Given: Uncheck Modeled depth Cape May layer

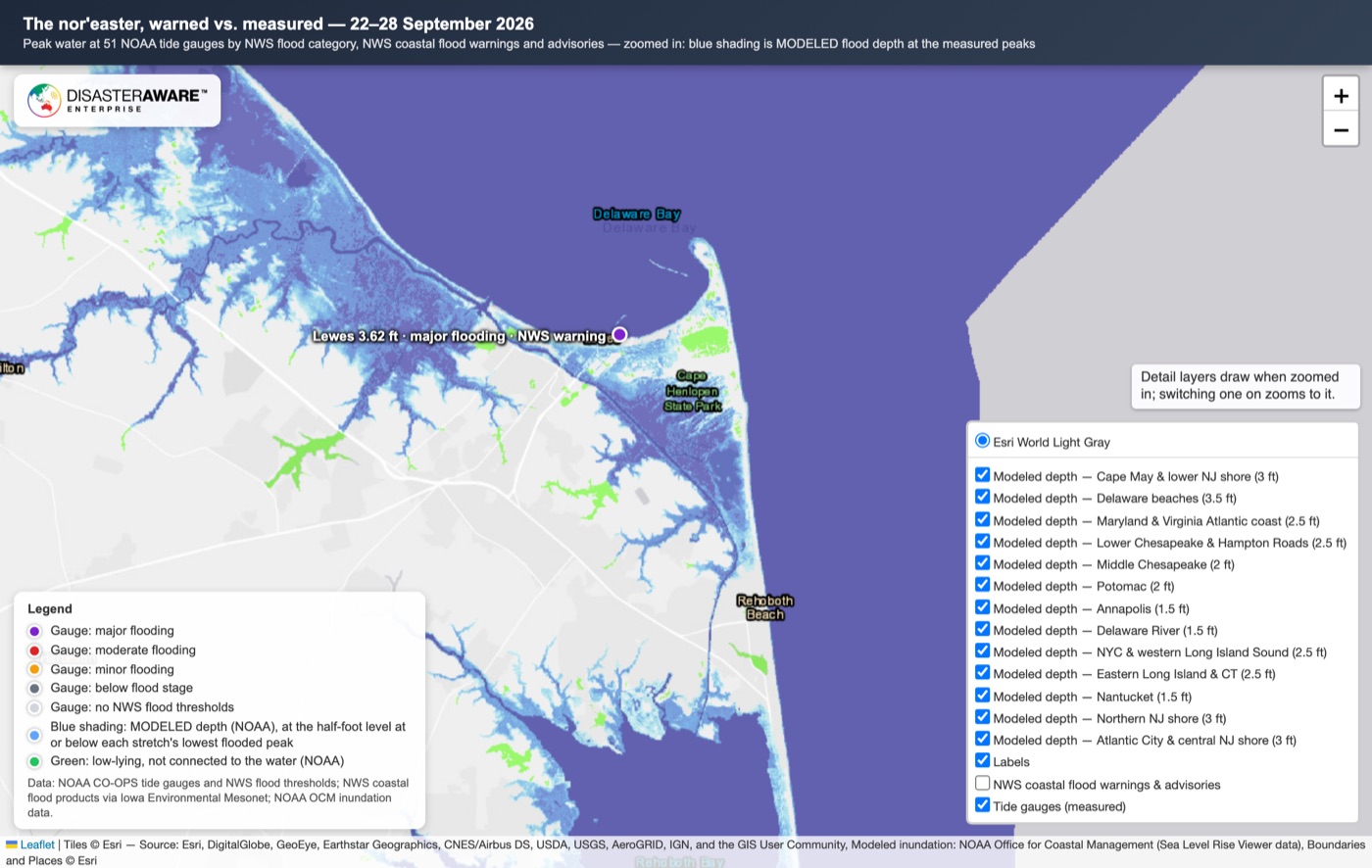Looking at the screenshot, I should click(983, 475).
